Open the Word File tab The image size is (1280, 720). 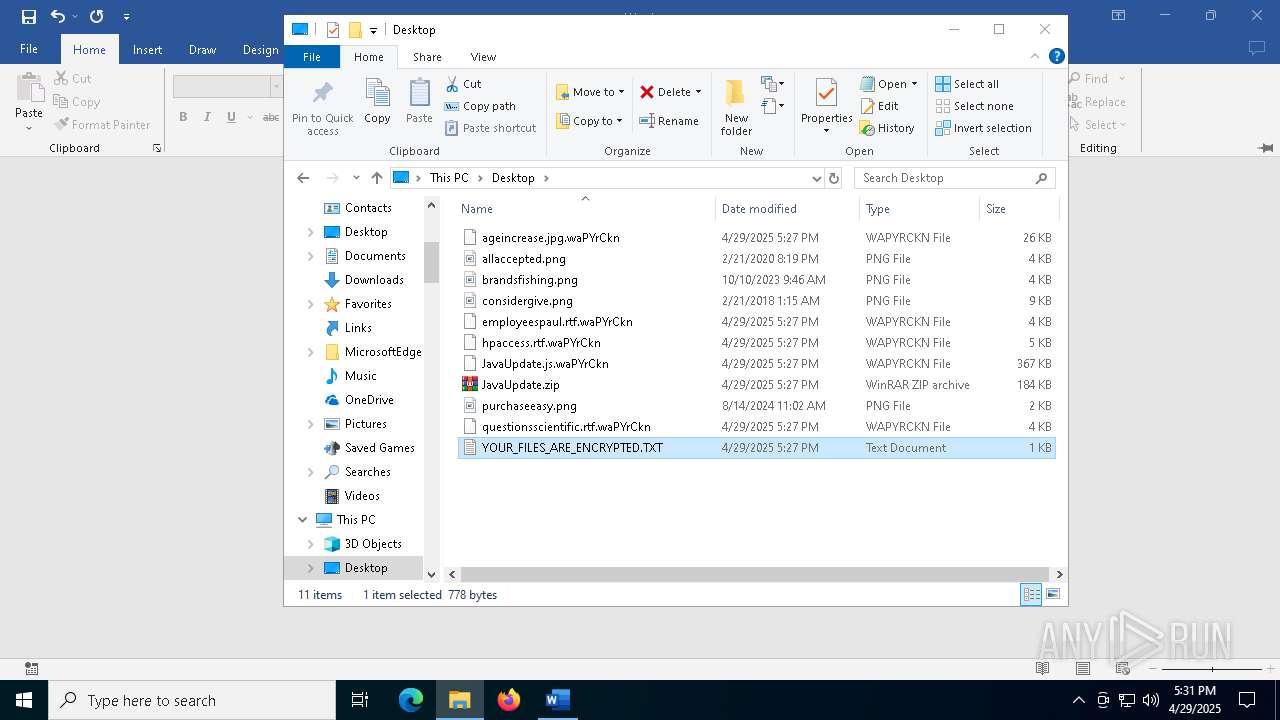point(29,49)
